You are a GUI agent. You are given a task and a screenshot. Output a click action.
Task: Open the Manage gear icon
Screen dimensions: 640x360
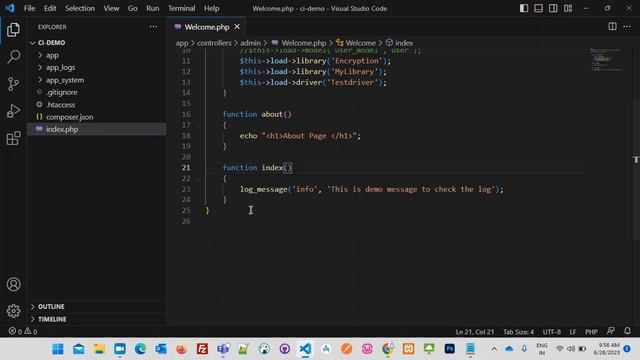point(13,311)
